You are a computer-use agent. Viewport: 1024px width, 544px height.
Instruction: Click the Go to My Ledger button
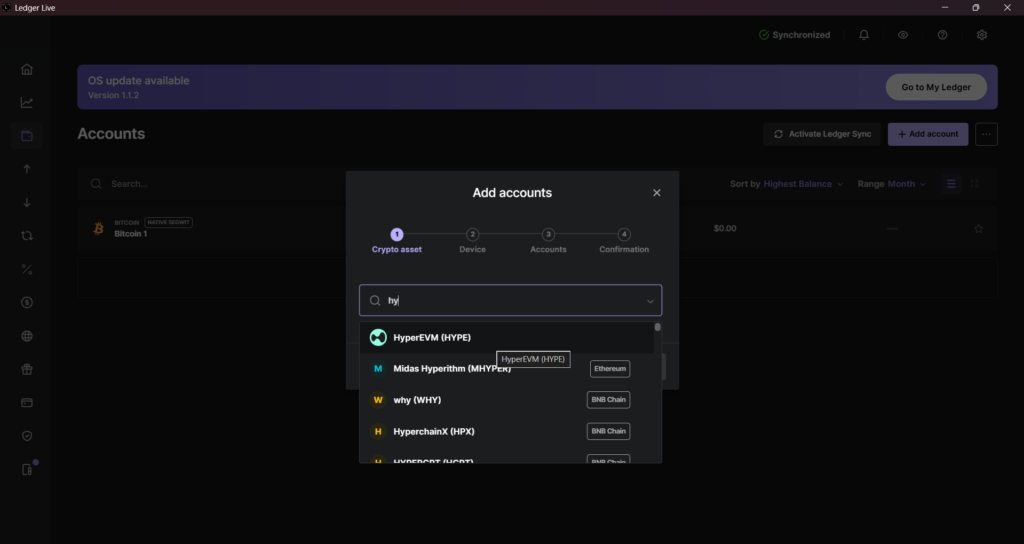[x=936, y=87]
